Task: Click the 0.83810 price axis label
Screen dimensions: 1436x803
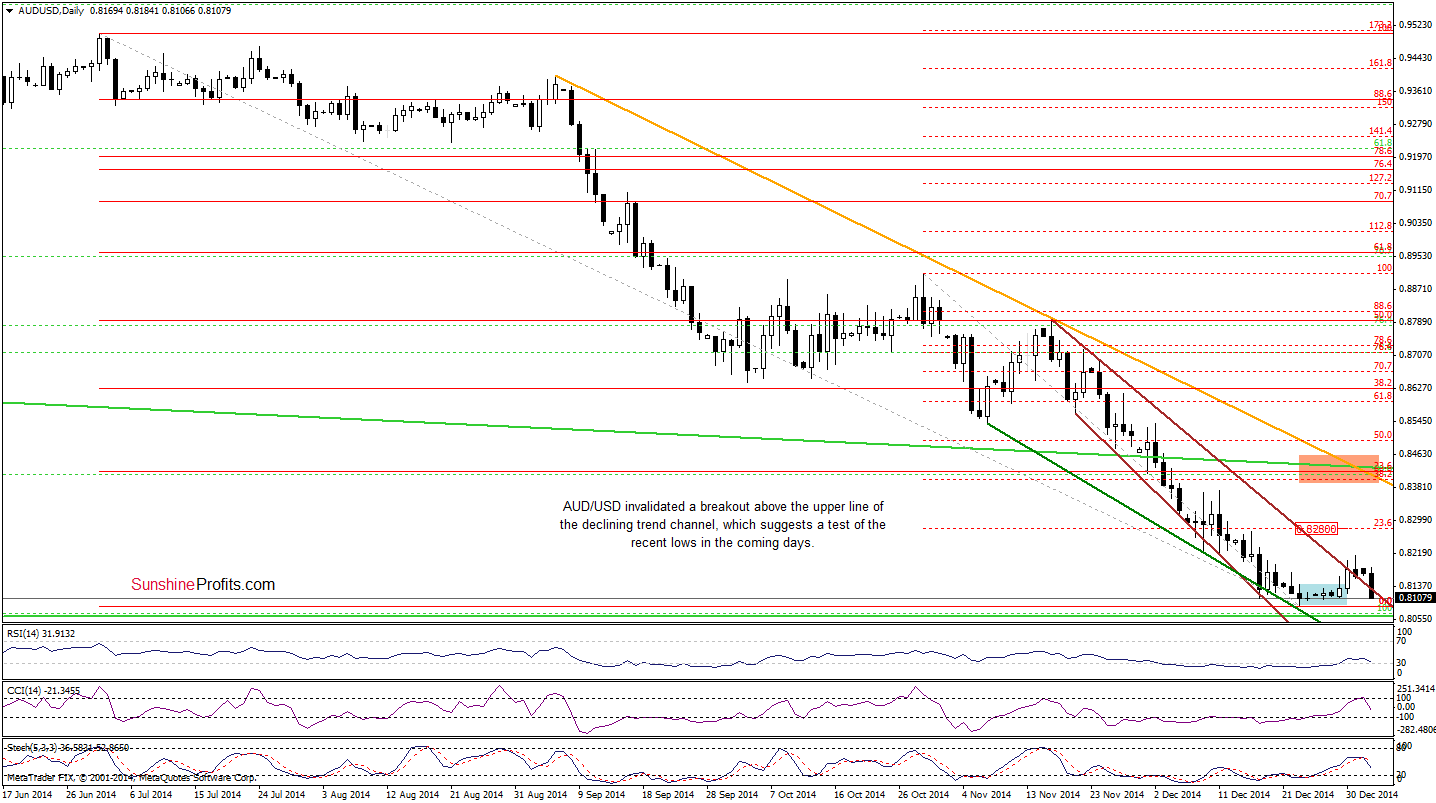Action: pos(1414,486)
